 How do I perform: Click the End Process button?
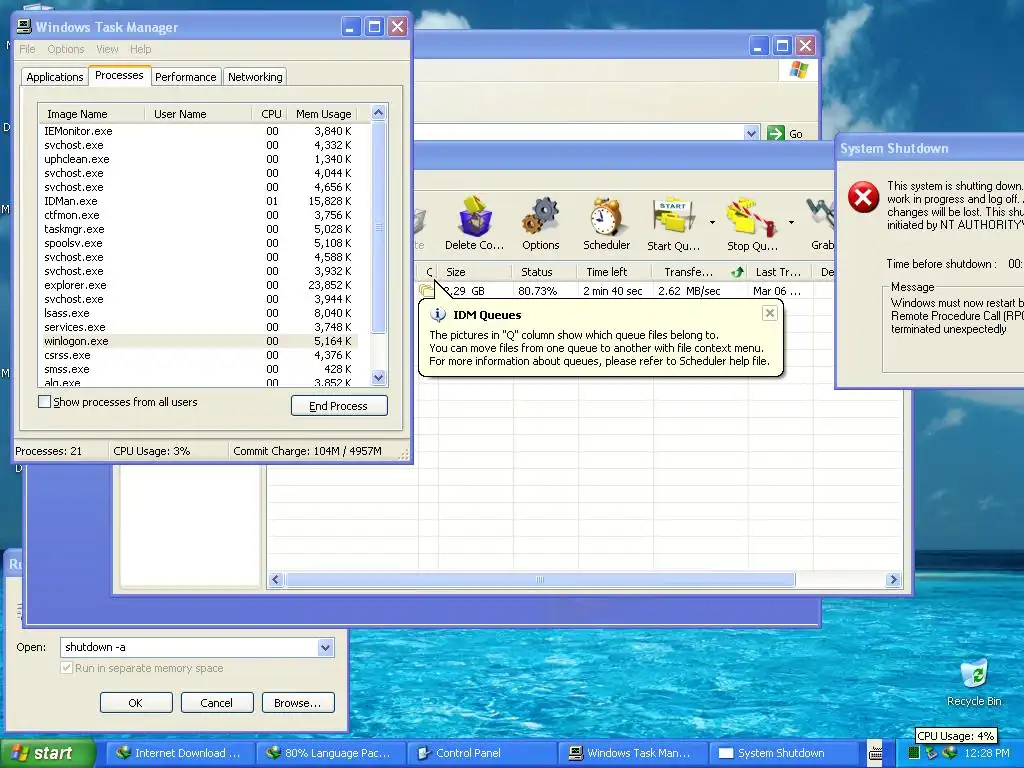[339, 406]
